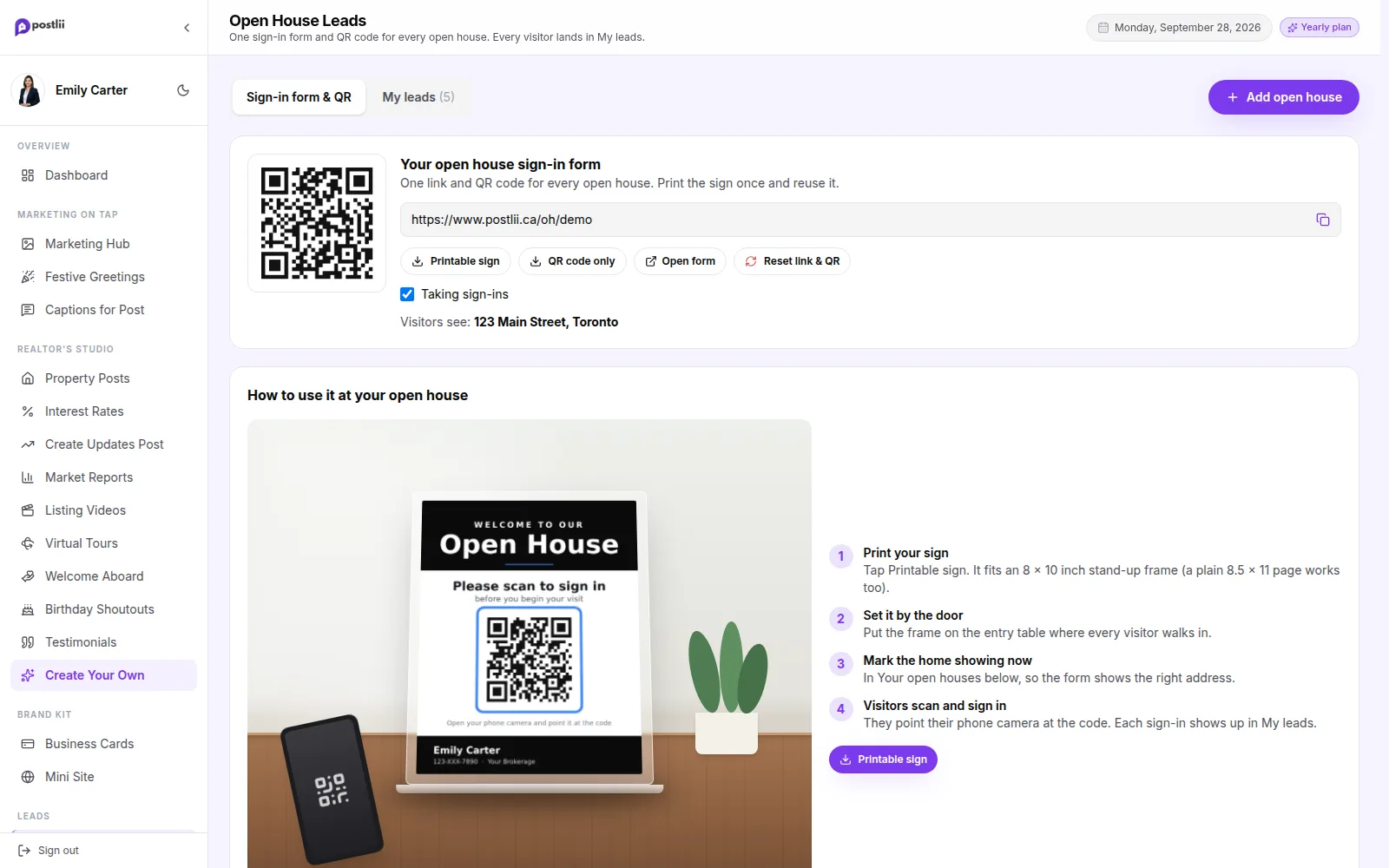Download Printable sign from the sign-in form card

point(456,261)
